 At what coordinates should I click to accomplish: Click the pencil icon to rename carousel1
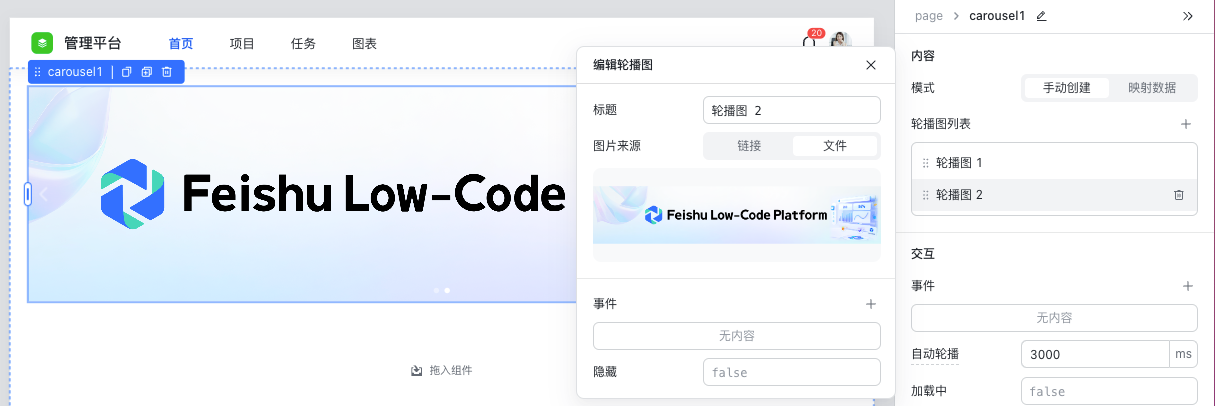pyautogui.click(x=1041, y=16)
